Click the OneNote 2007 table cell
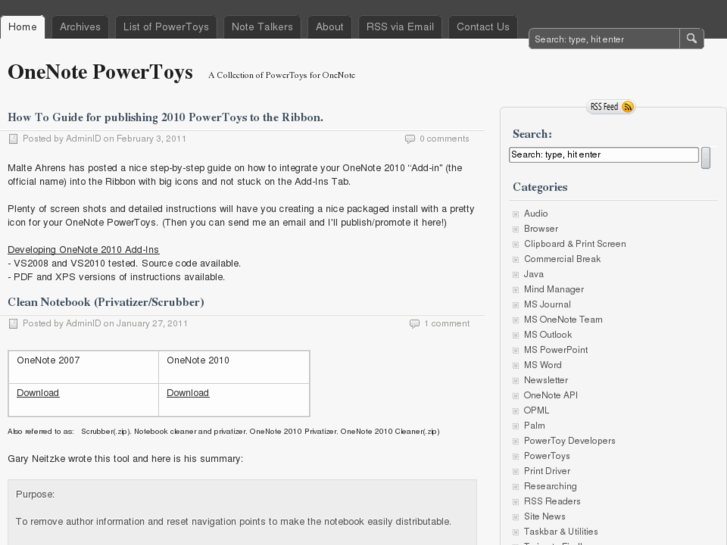The height and width of the screenshot is (545, 727). click(x=83, y=367)
